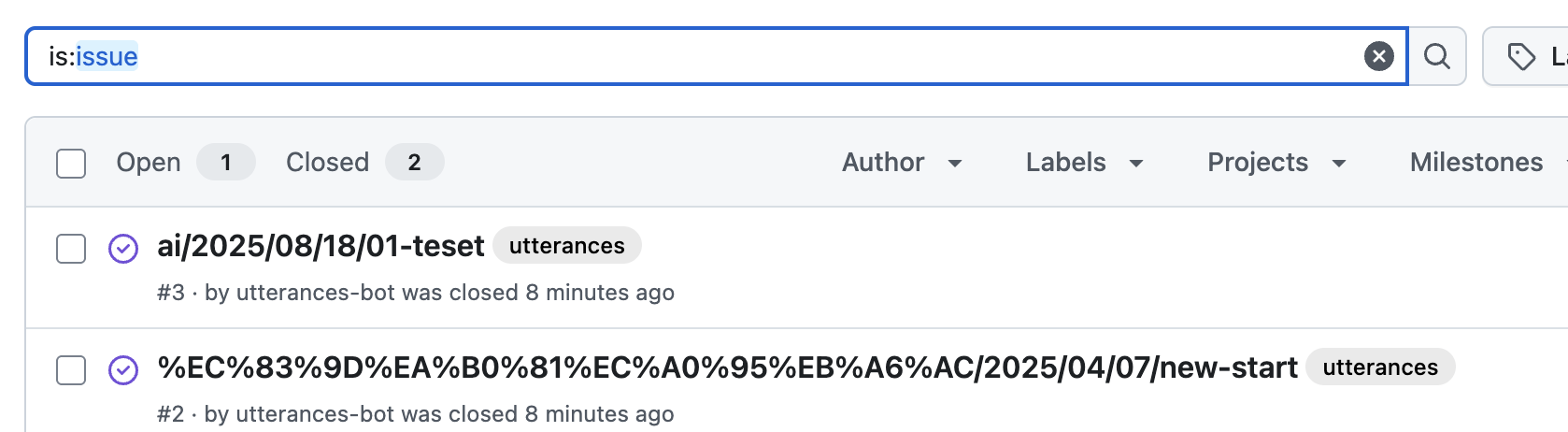Click utterances label on issue #3
Image resolution: width=1568 pixels, height=432 pixels.
click(567, 245)
